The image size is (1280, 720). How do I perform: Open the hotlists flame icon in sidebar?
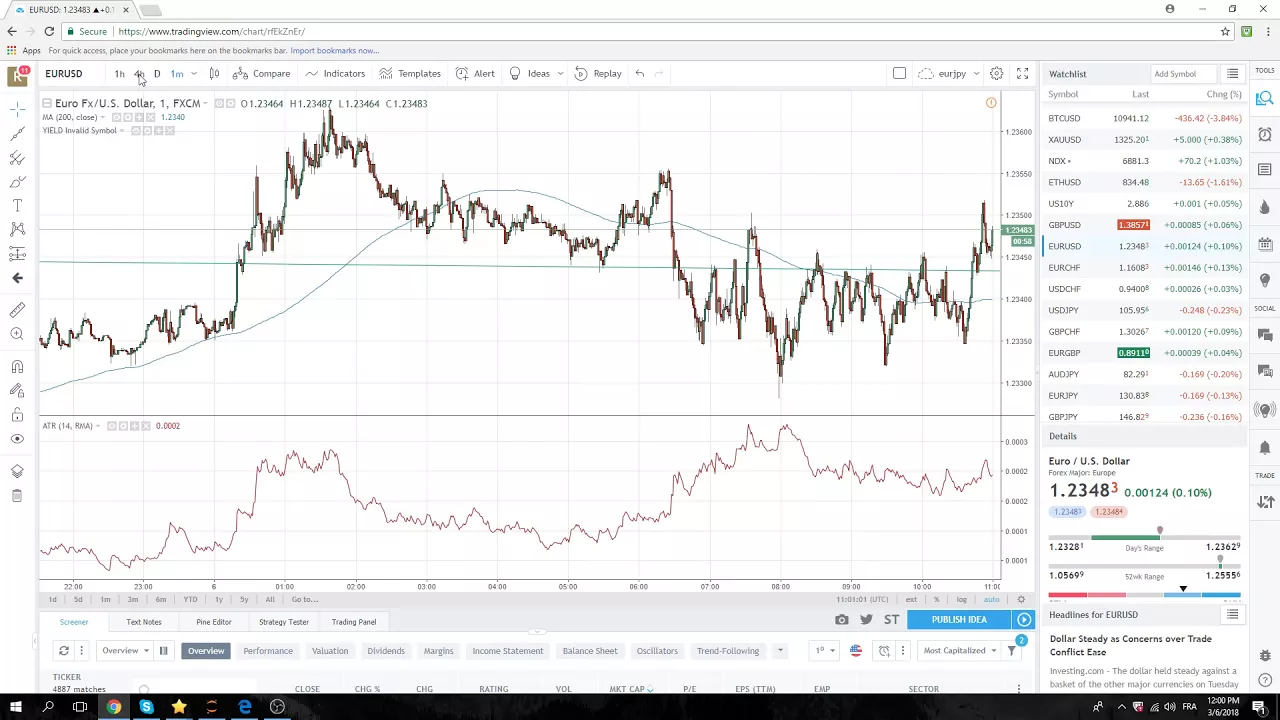tap(1265, 207)
